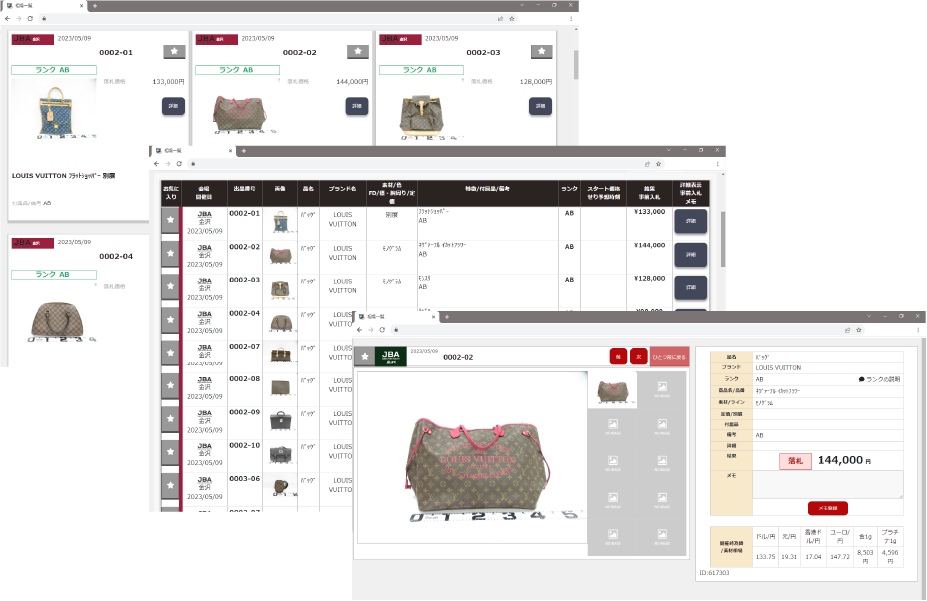927x601 pixels.
Task: Star list row 0002-09 as favorite
Action: (170, 418)
